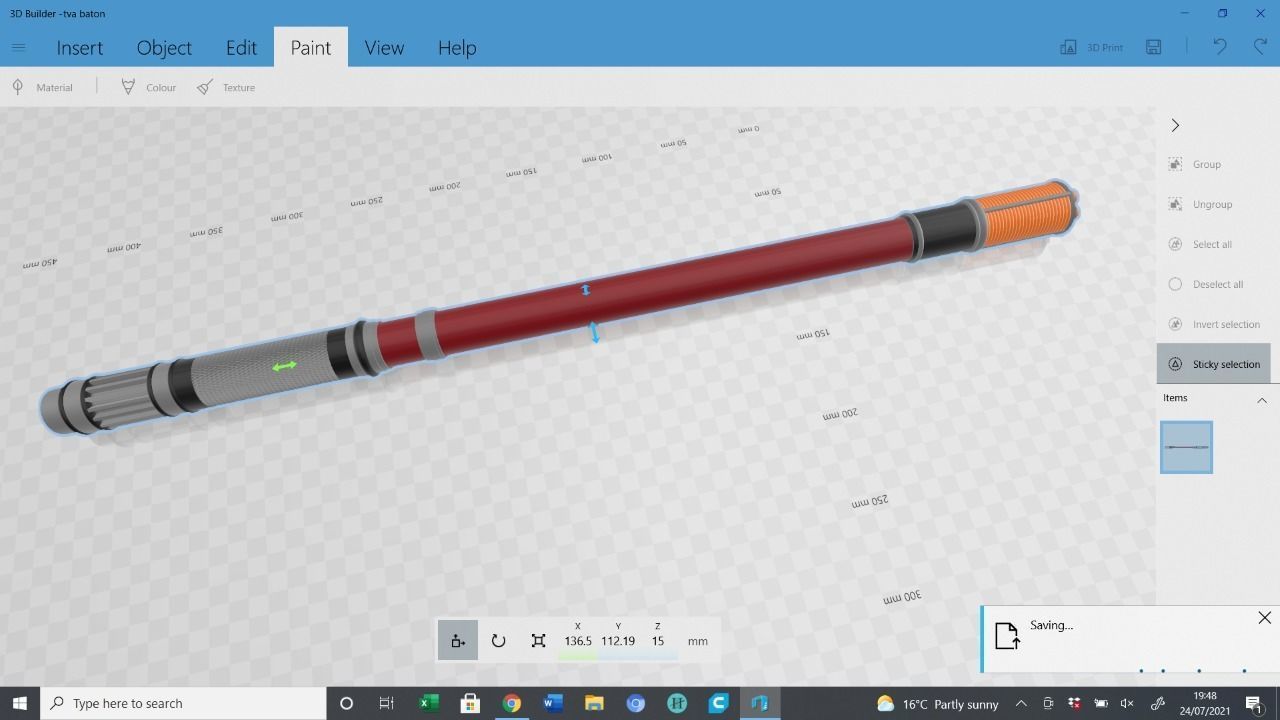This screenshot has height=720, width=1280.
Task: Choose the Colour paint tool
Action: coord(148,87)
